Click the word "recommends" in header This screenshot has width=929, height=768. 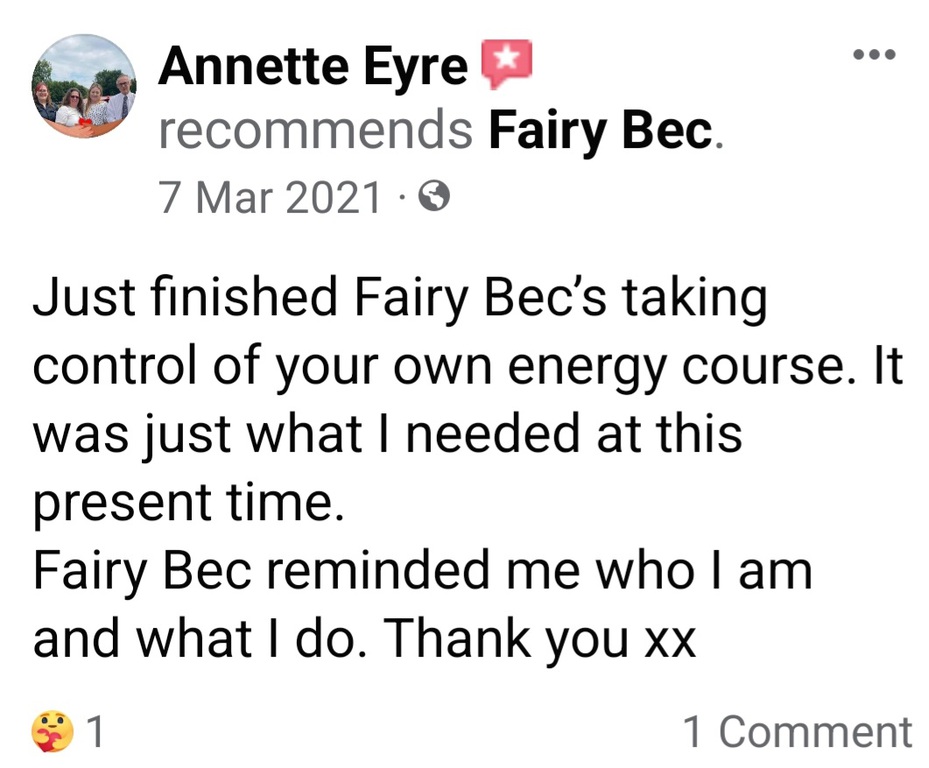pos(315,132)
